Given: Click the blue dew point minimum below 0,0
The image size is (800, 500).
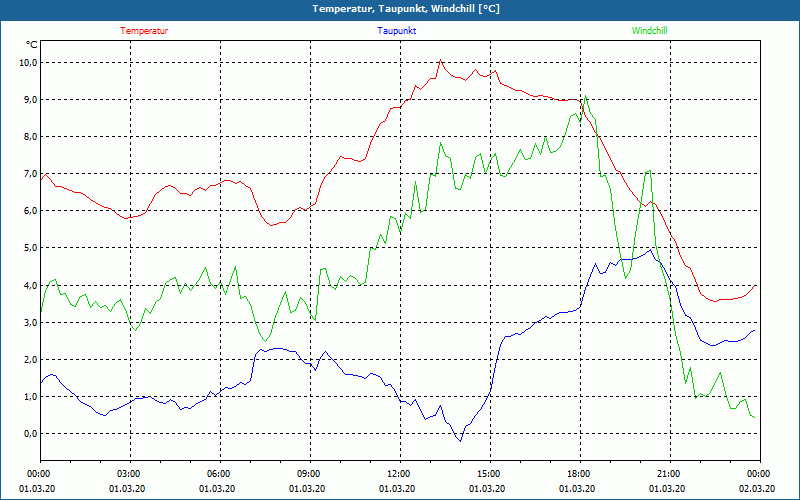Looking at the screenshot, I should pyautogui.click(x=460, y=441).
